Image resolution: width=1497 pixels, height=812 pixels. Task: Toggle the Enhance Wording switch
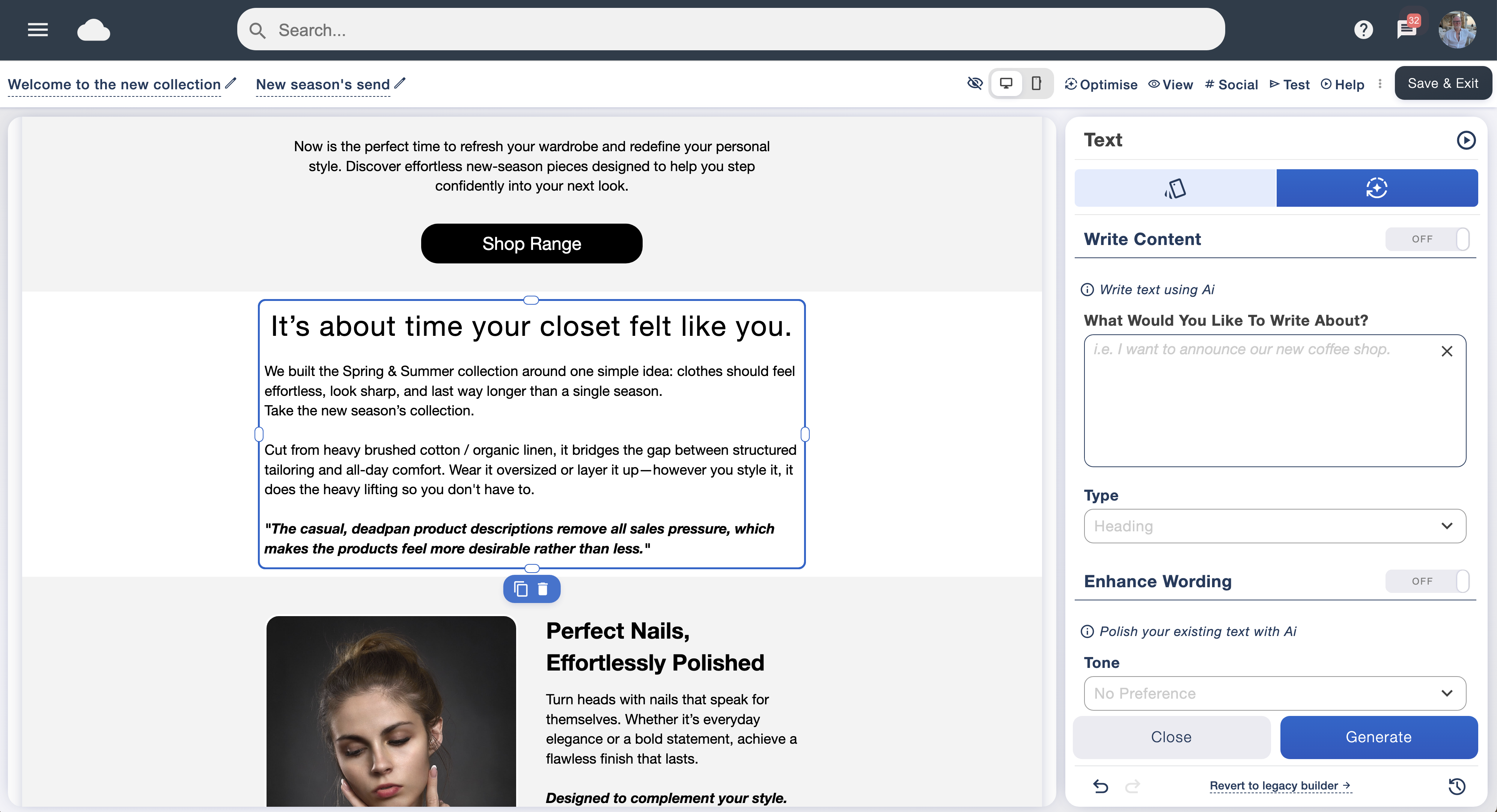1427,581
